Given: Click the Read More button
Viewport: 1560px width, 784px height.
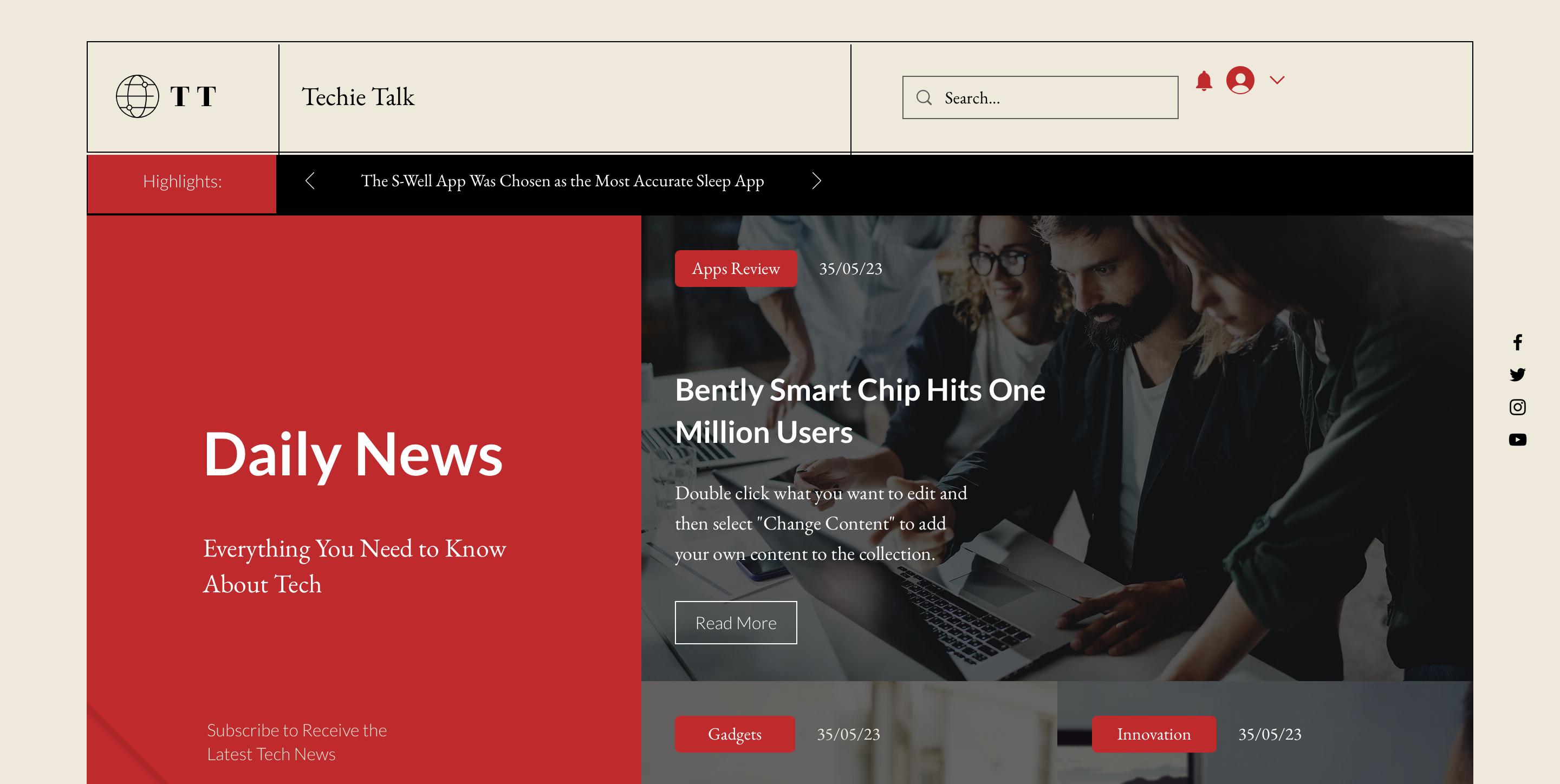Looking at the screenshot, I should tap(736, 622).
